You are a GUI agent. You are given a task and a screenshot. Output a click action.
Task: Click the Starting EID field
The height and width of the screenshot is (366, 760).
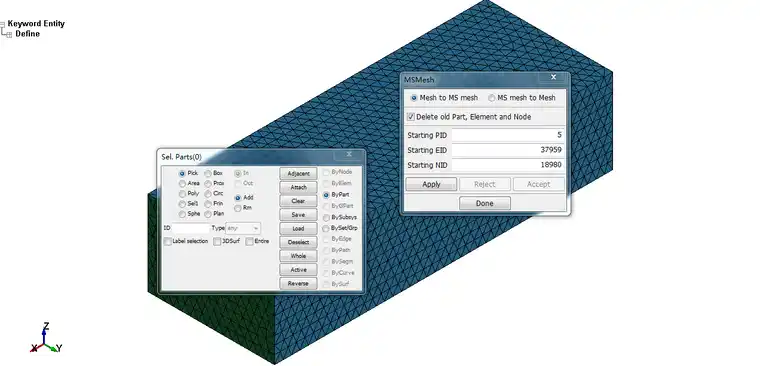click(507, 150)
